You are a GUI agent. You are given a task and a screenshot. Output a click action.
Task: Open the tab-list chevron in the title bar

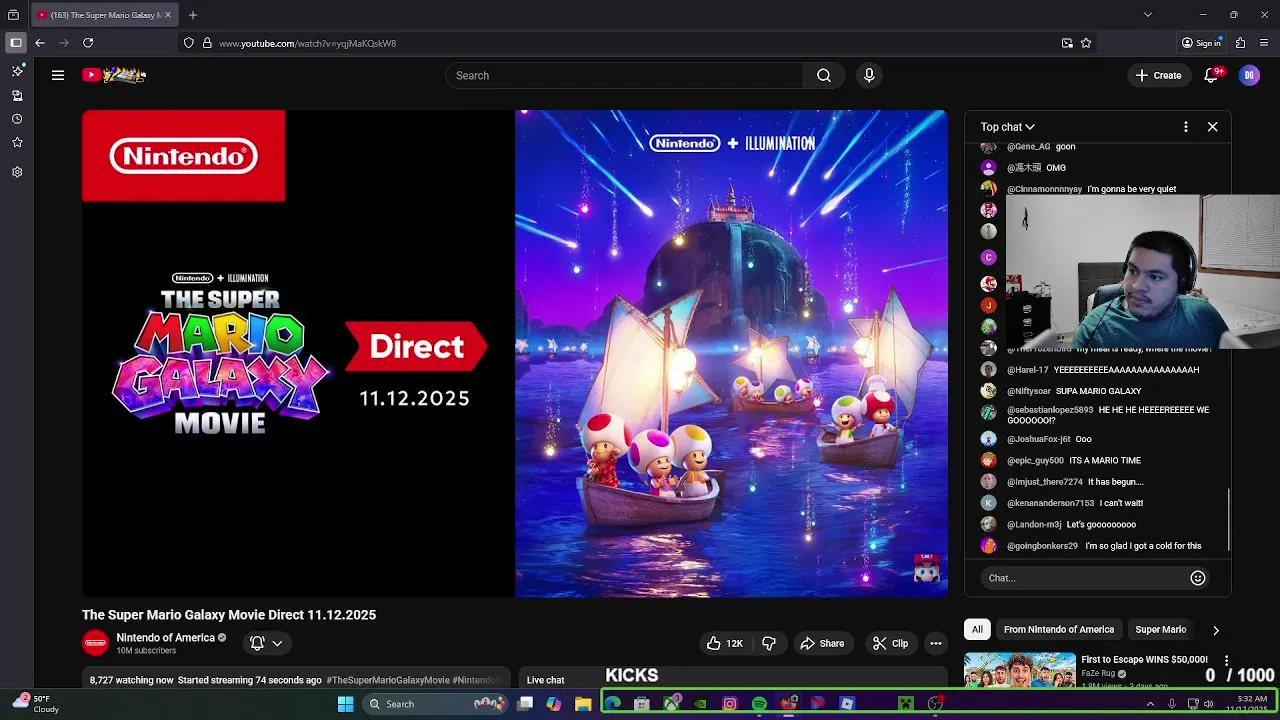pyautogui.click(x=1148, y=15)
